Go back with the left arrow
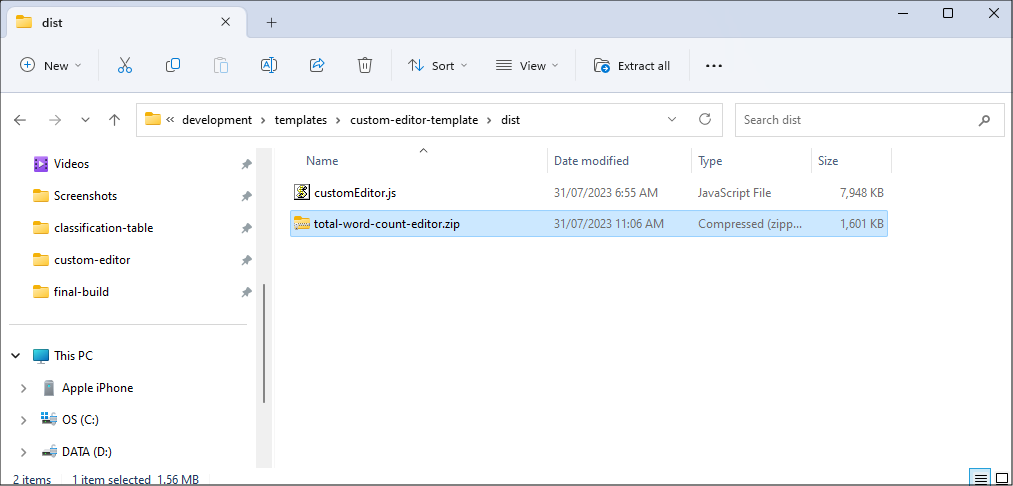1013x486 pixels. click(20, 120)
